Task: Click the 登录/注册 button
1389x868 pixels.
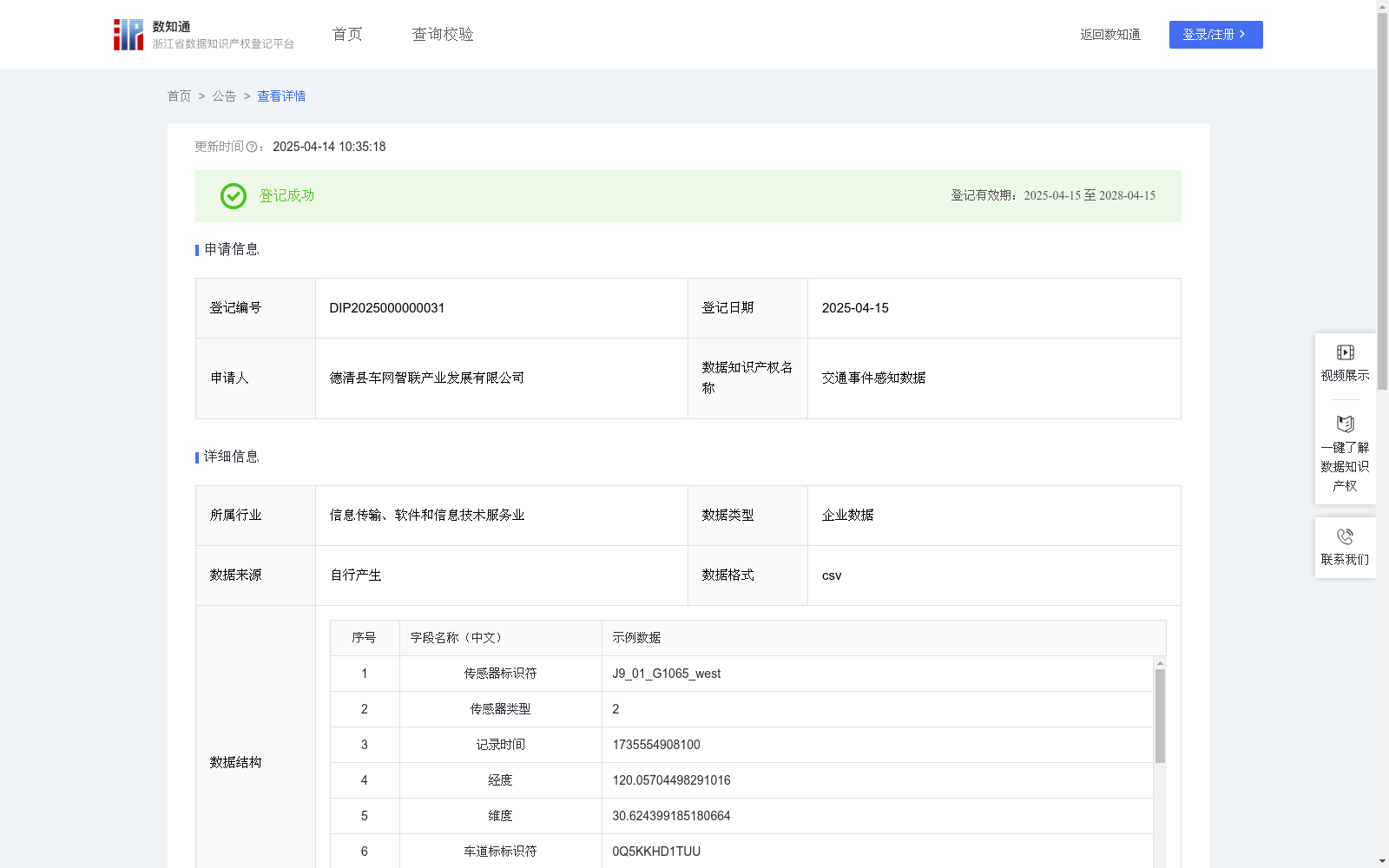Action: click(x=1215, y=35)
